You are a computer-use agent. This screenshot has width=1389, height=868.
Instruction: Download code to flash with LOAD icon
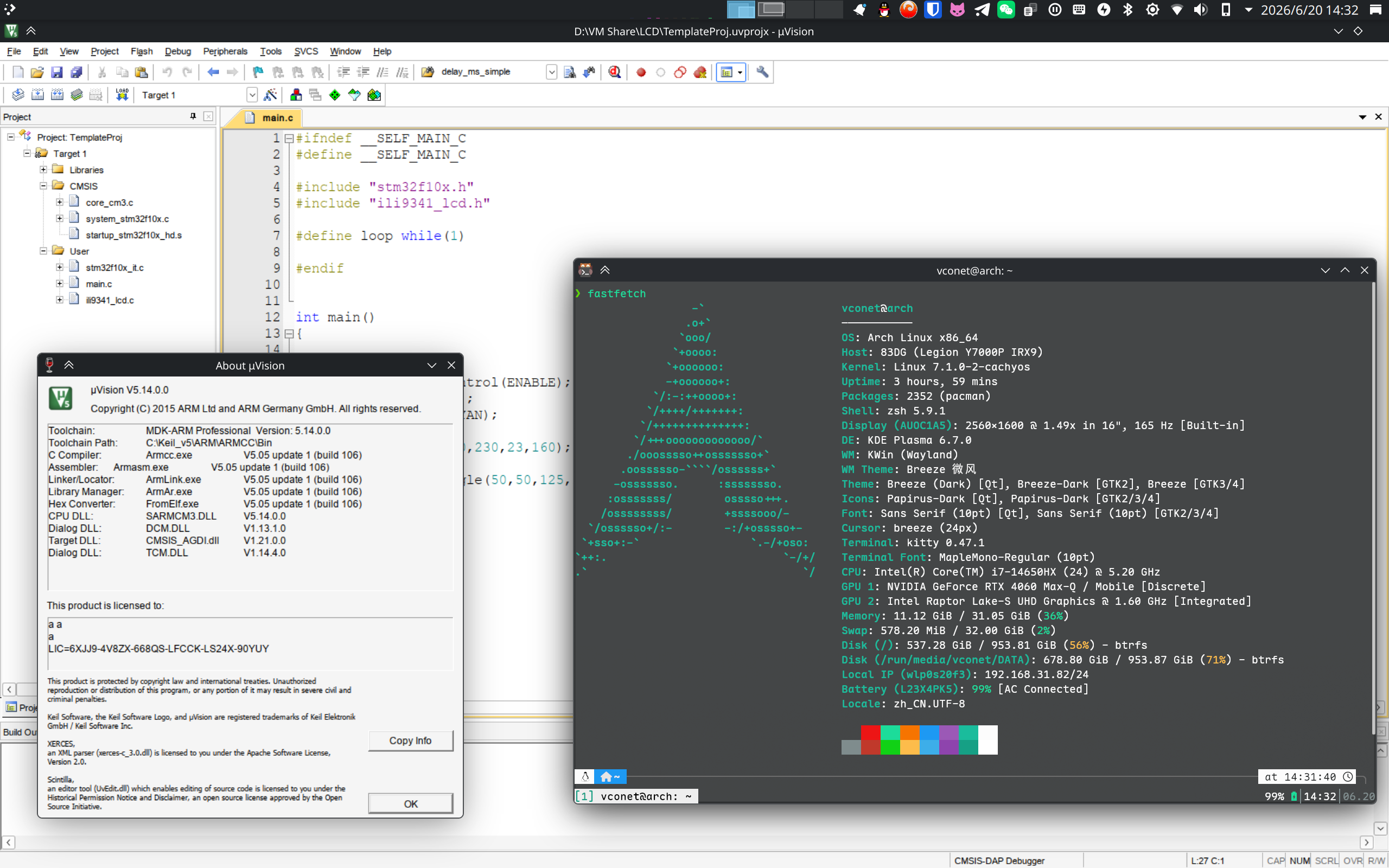coord(122,95)
